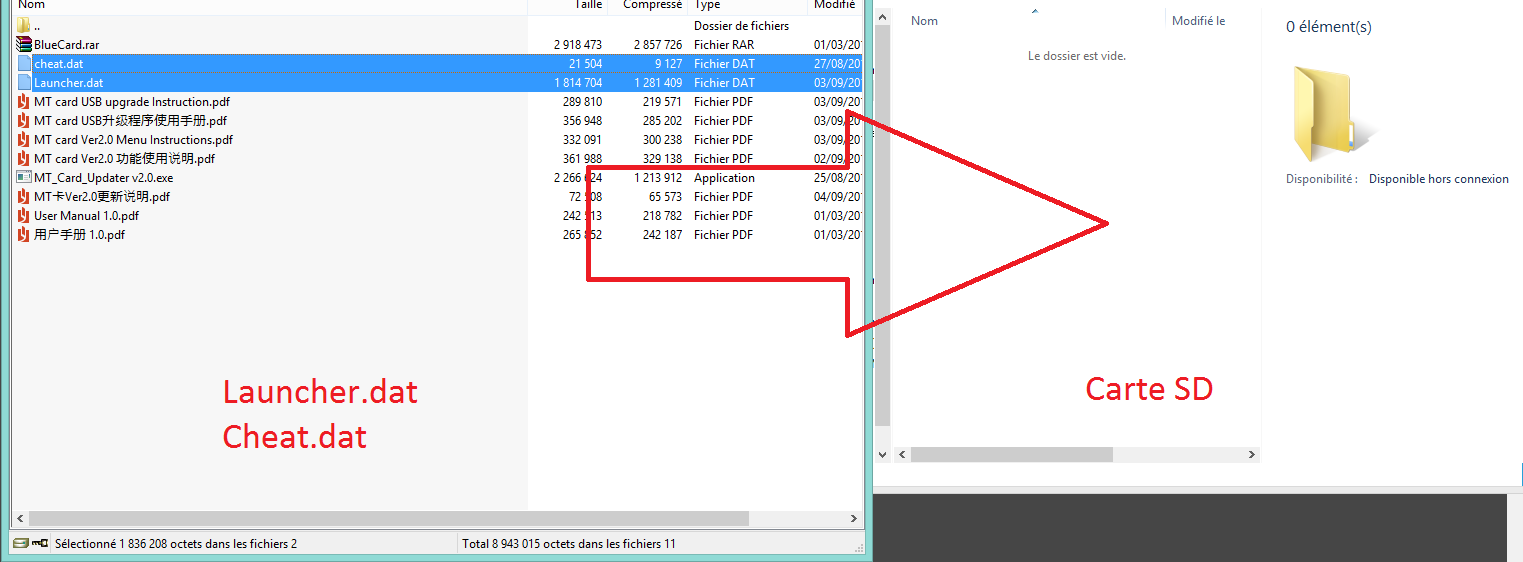The height and width of the screenshot is (562, 1523).
Task: Sort archive list by Compressé column
Action: click(x=652, y=5)
